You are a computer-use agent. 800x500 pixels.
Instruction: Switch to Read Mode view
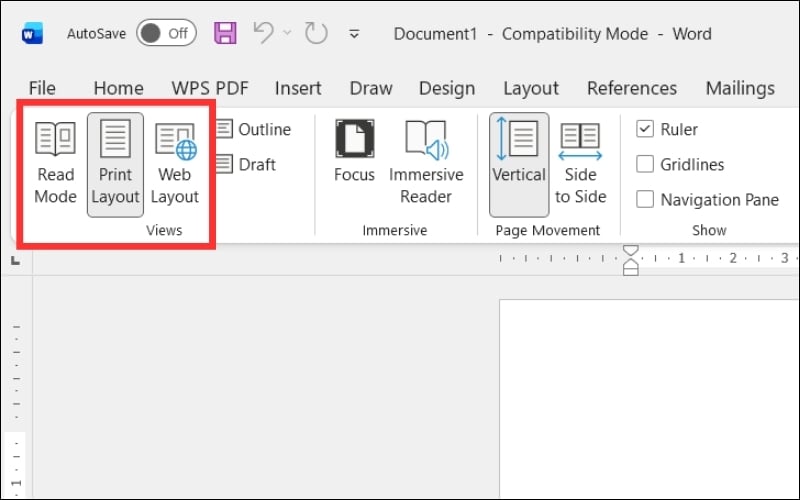pos(55,162)
